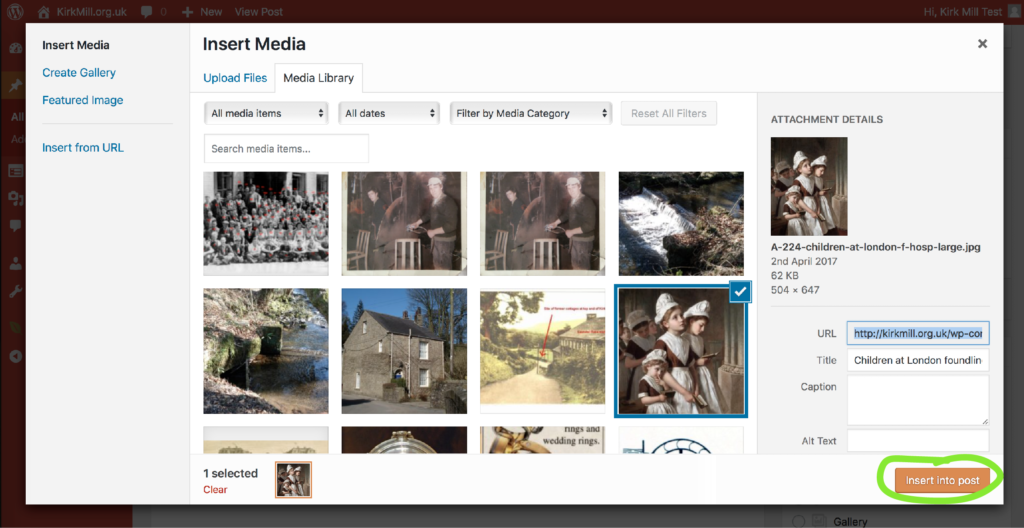
Task: Click the plus New icon in admin bar
Action: [x=186, y=12]
